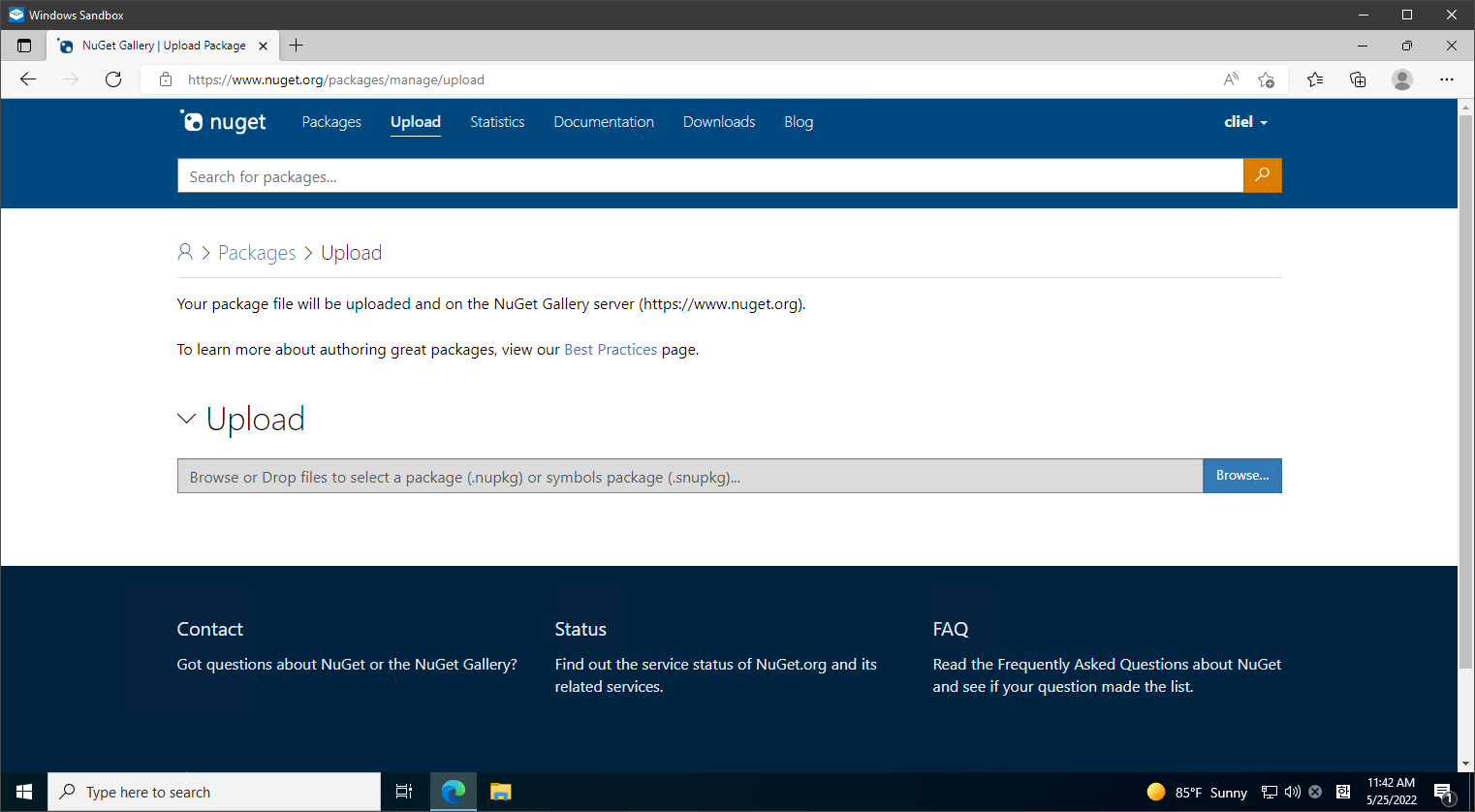
Task: Click the browser address bar URL
Action: [x=336, y=79]
